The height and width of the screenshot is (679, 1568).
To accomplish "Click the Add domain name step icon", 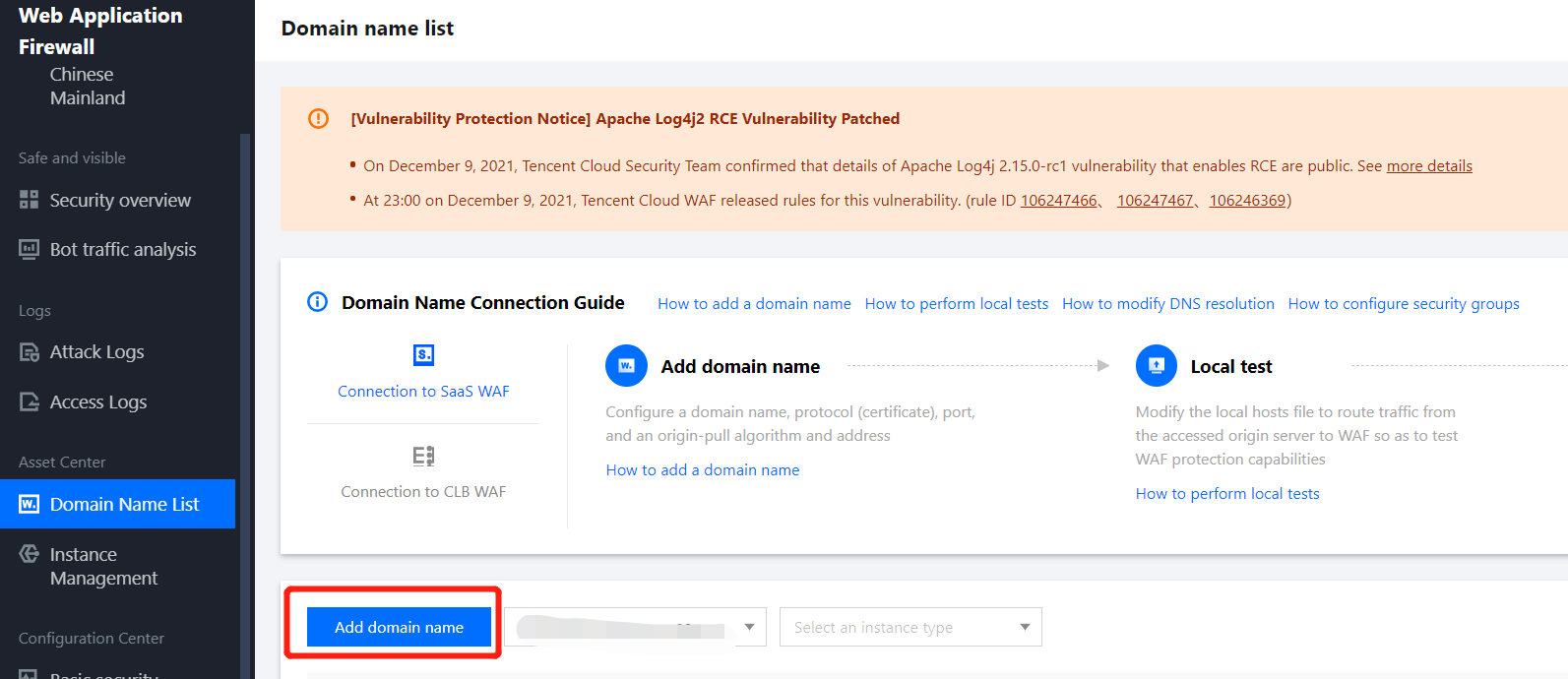I will point(626,366).
